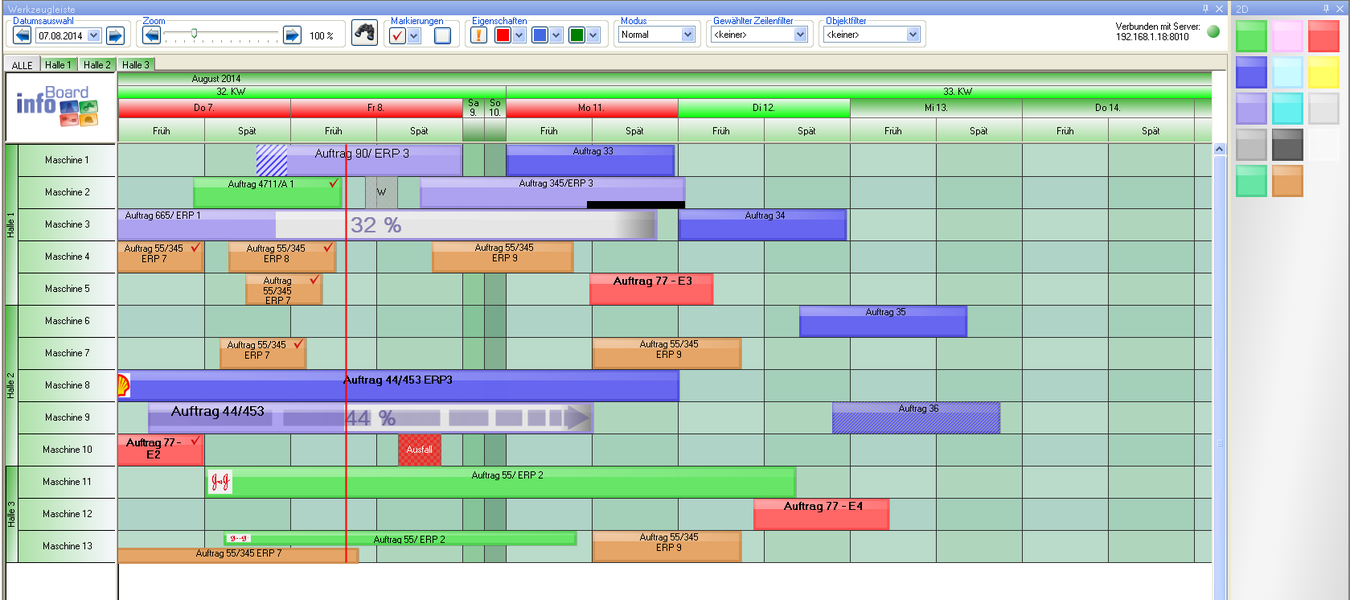
Task: Click the pin icon on the 2D panel
Action: (1328, 8)
